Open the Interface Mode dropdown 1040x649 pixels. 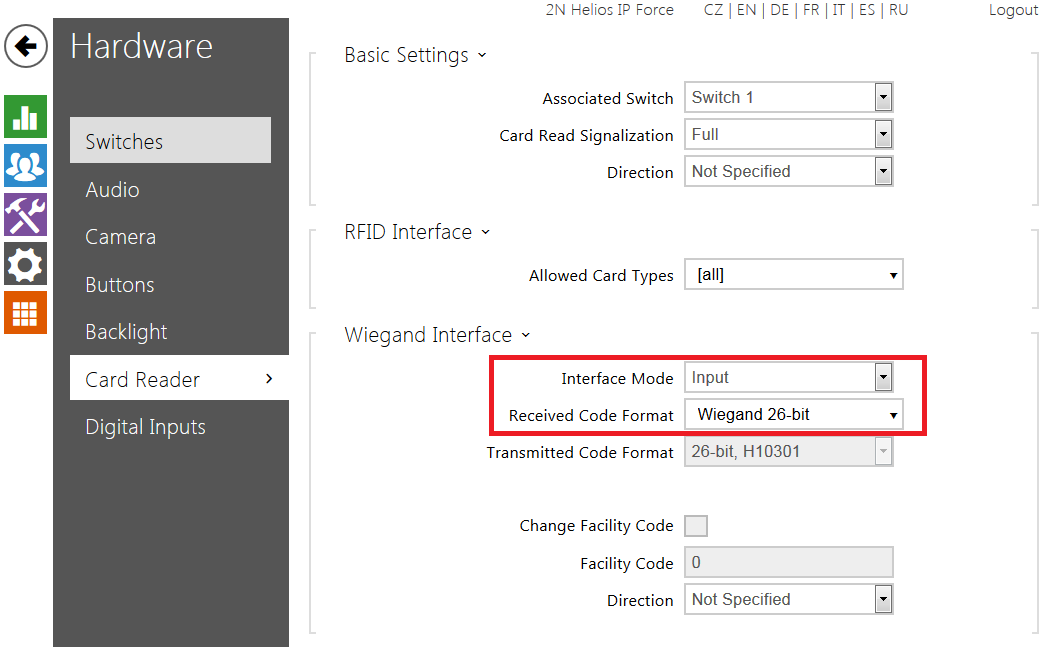click(x=788, y=378)
